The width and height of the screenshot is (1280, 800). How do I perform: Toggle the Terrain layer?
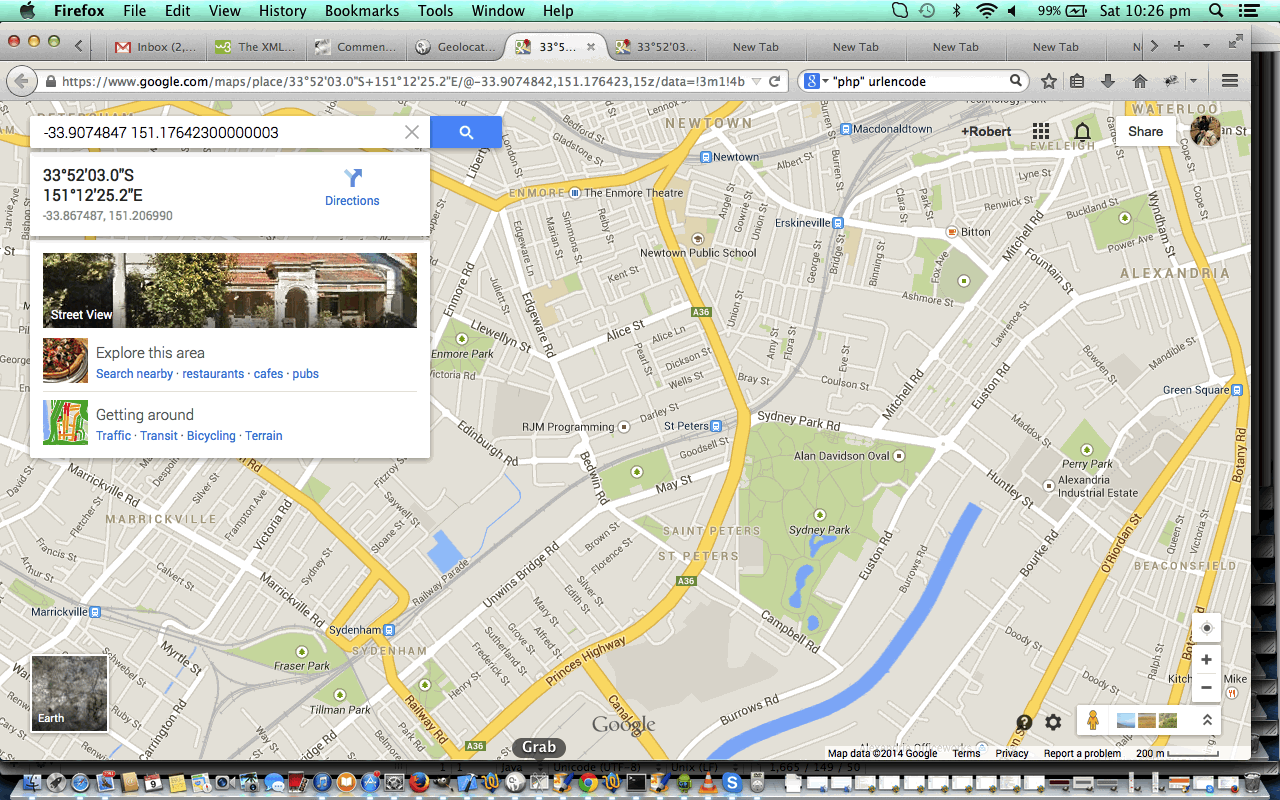(264, 436)
